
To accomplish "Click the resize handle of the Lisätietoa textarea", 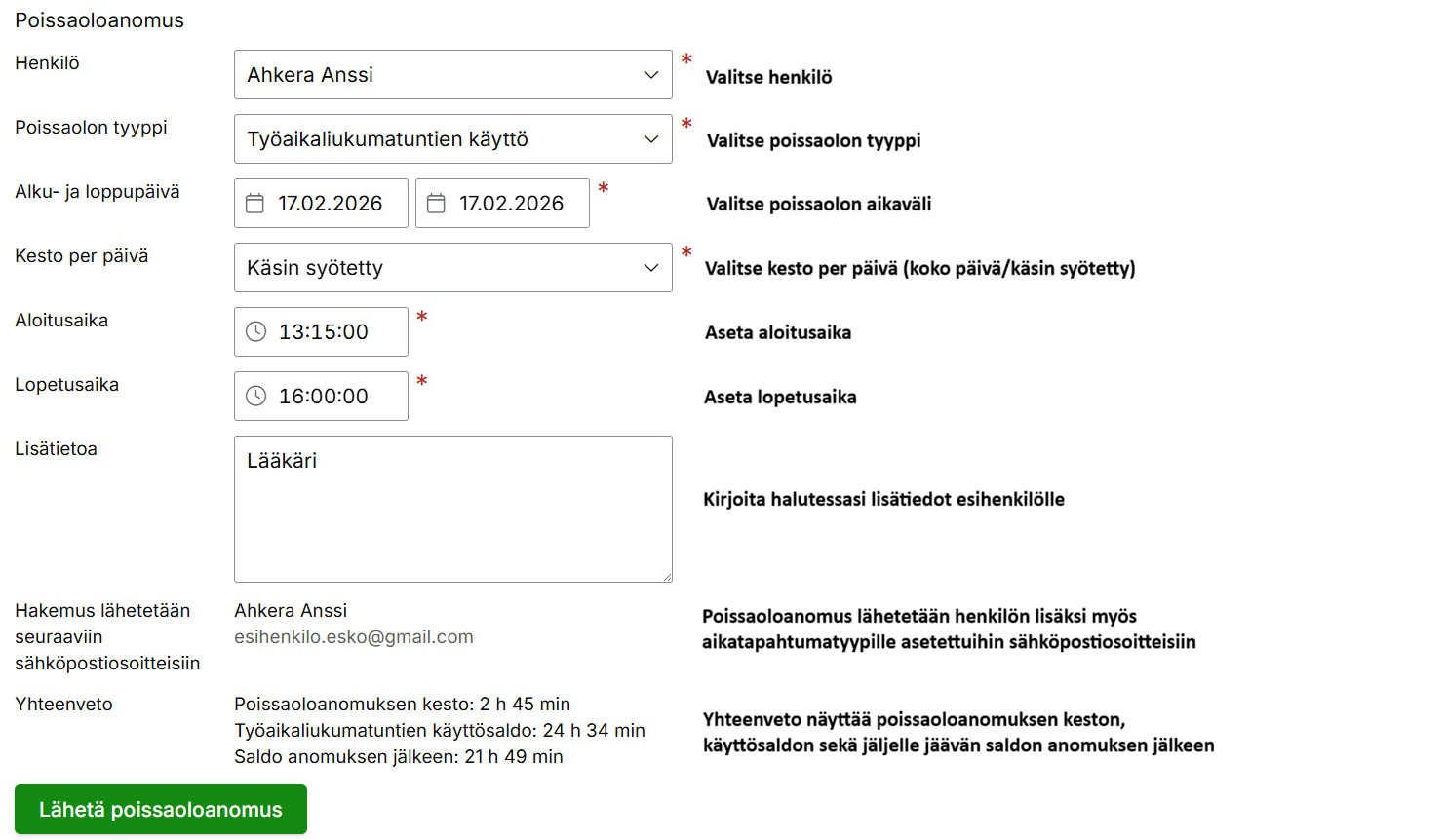I will coord(667,577).
